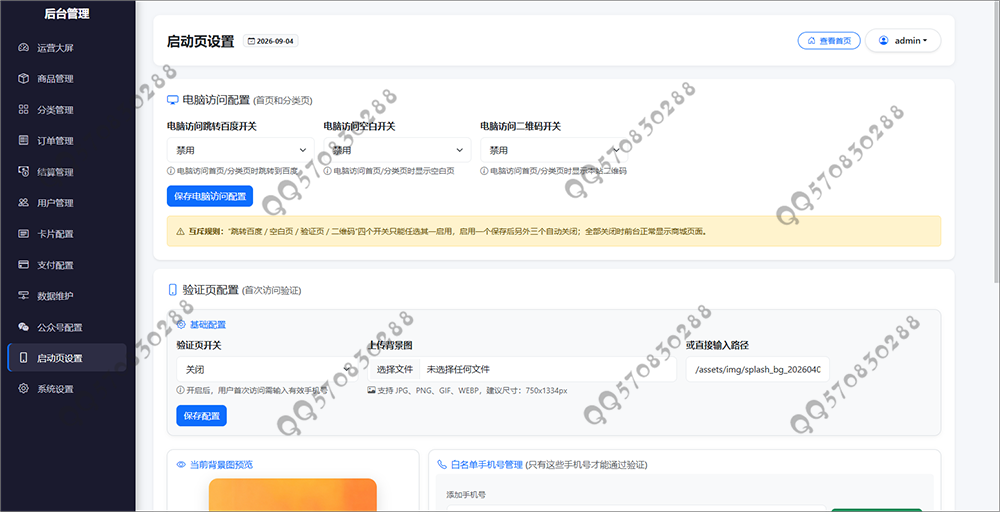Image resolution: width=1000 pixels, height=512 pixels.
Task: Open the 验证页开关 dropdown set to 关闭
Action: pos(267,369)
